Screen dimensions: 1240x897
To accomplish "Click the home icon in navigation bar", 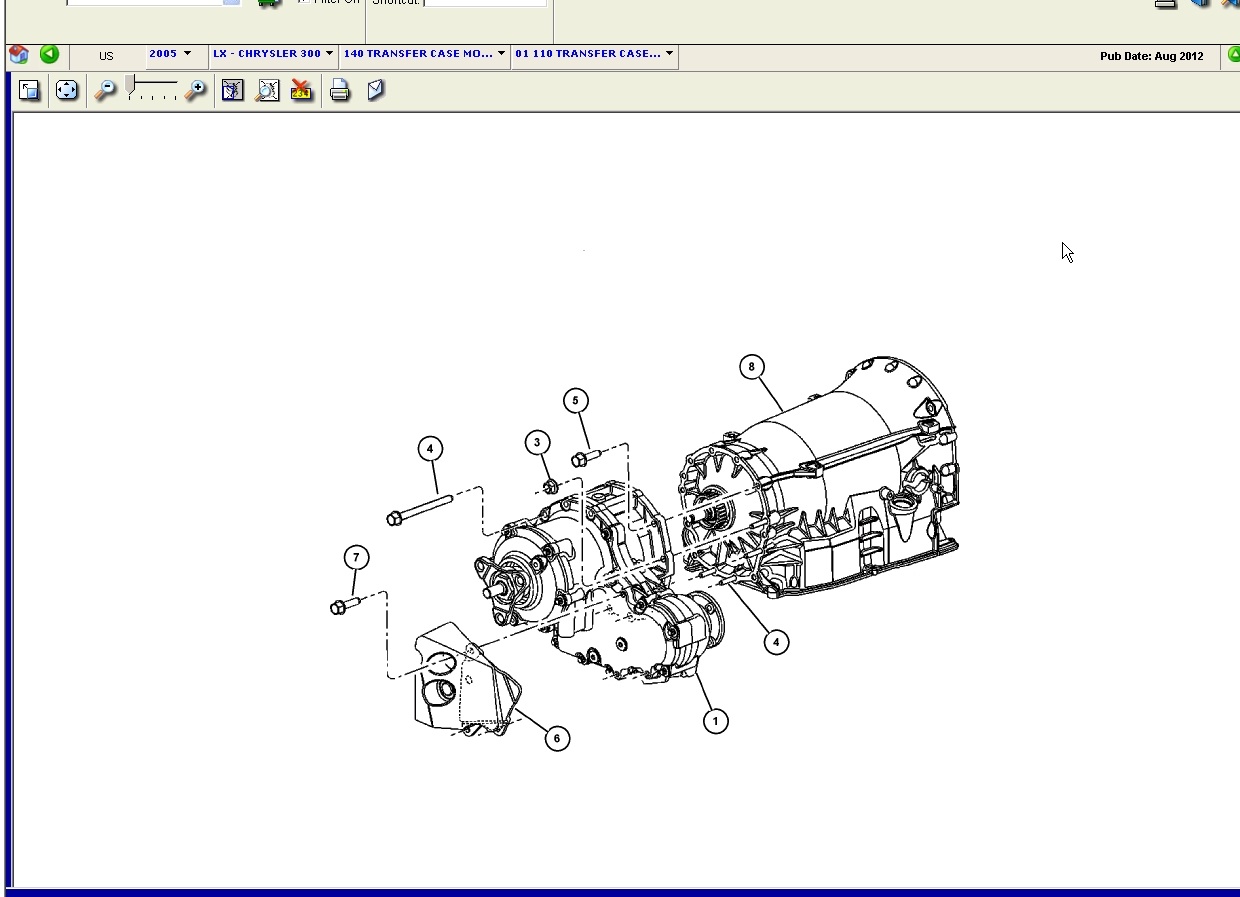I will click(18, 55).
